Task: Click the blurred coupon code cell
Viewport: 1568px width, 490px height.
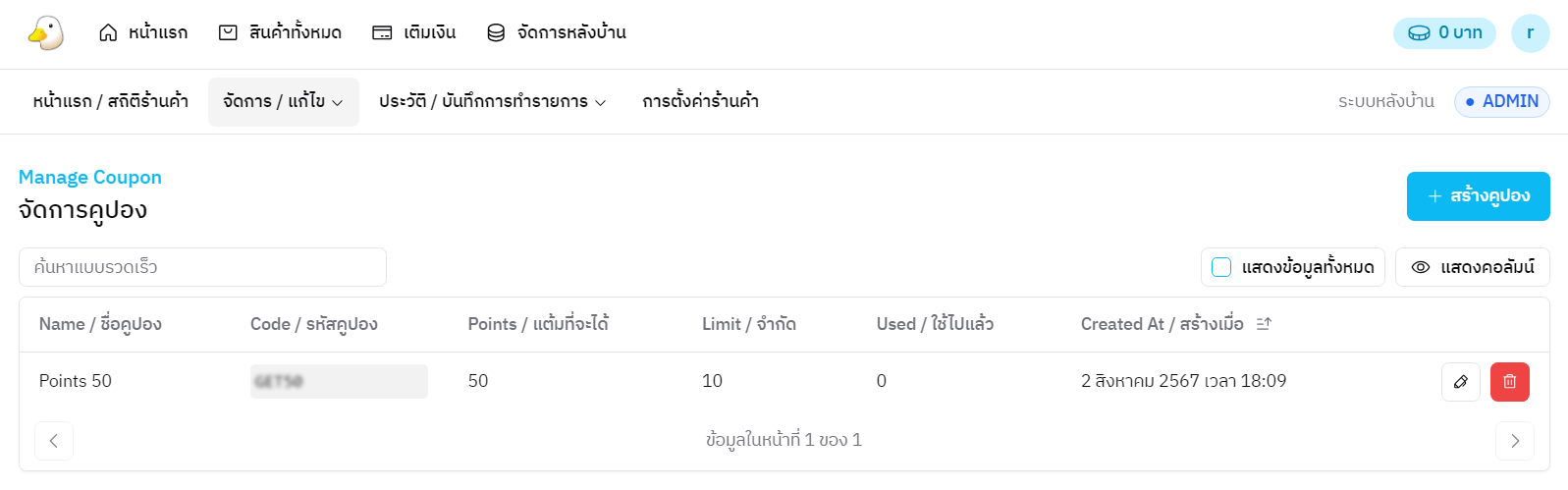Action: pos(339,382)
